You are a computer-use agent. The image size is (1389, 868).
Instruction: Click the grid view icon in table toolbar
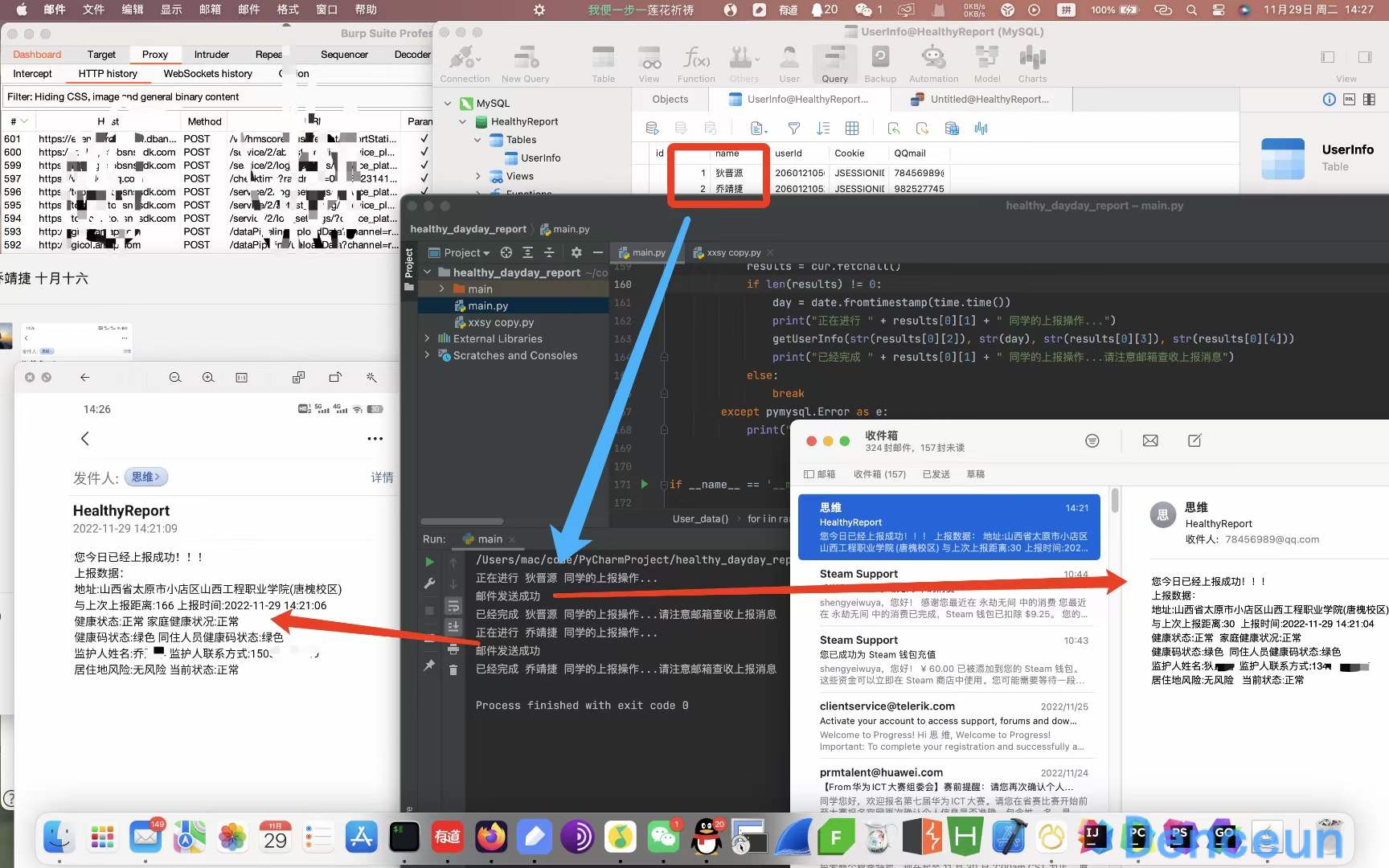point(852,129)
